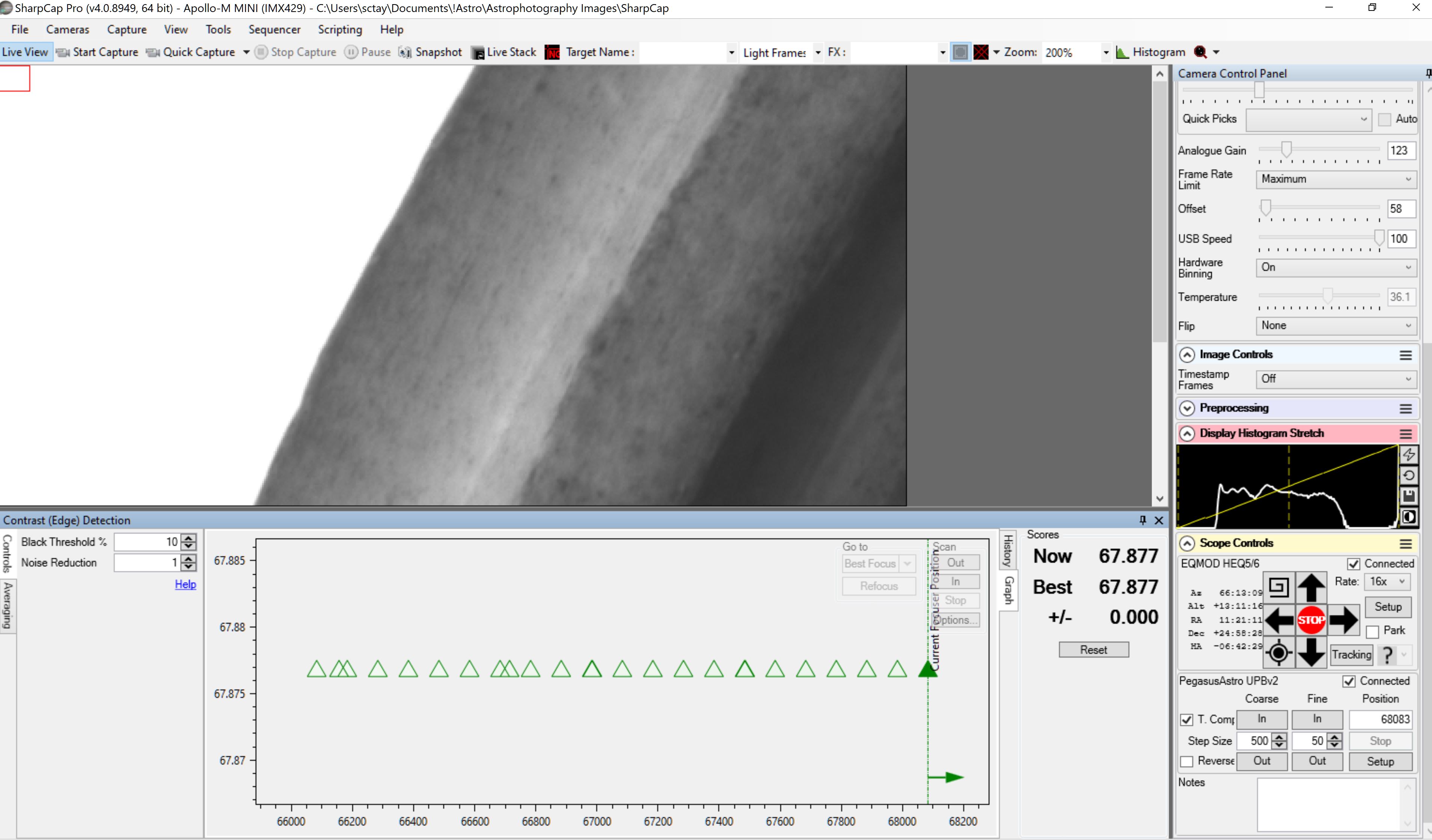Click Quick Capture in the toolbar

pyautogui.click(x=191, y=52)
